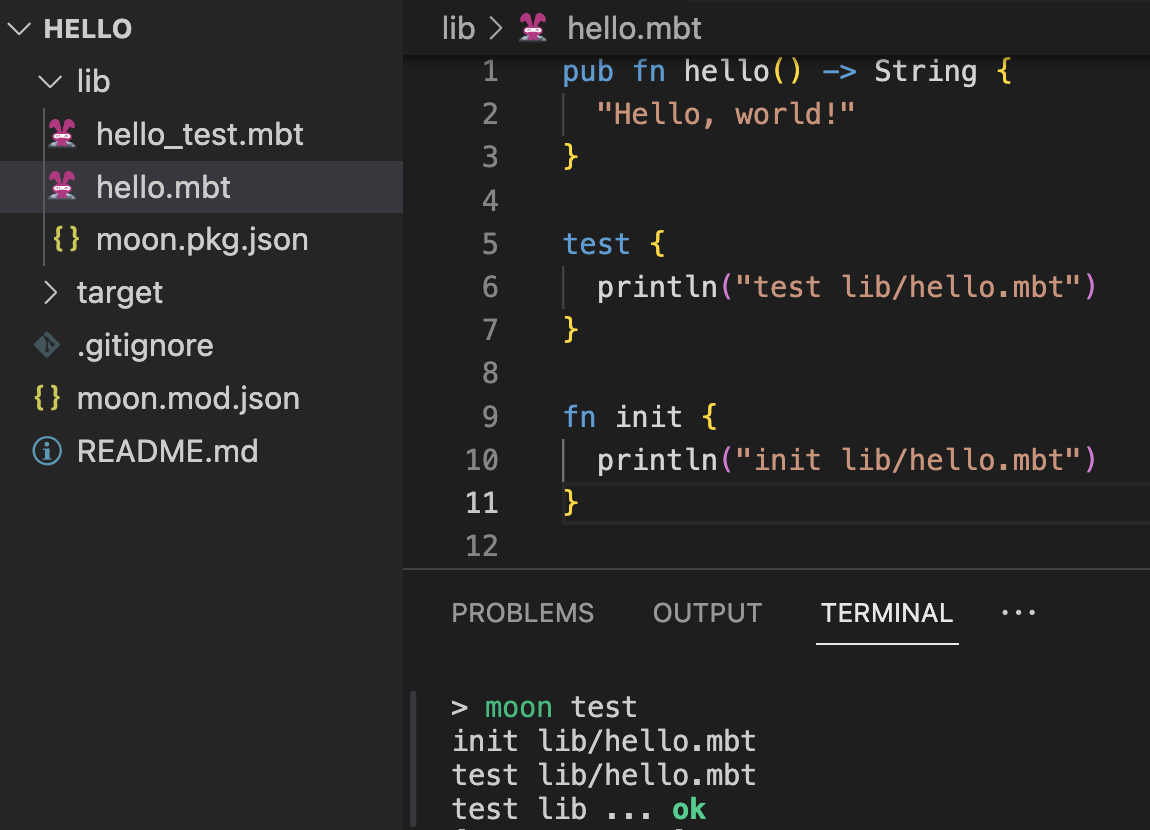Click line number 5 in the gutter
This screenshot has width=1150, height=830.
coord(489,244)
